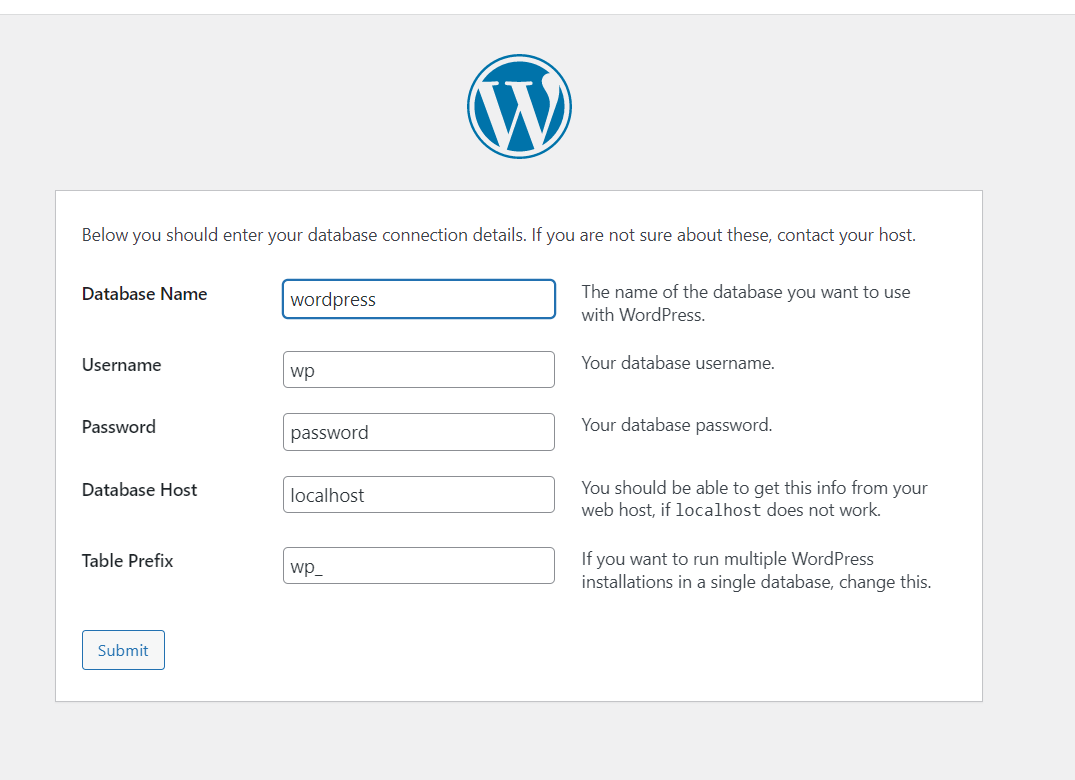
Task: Click the multiple WordPress installations hint text
Action: pyautogui.click(x=755, y=570)
